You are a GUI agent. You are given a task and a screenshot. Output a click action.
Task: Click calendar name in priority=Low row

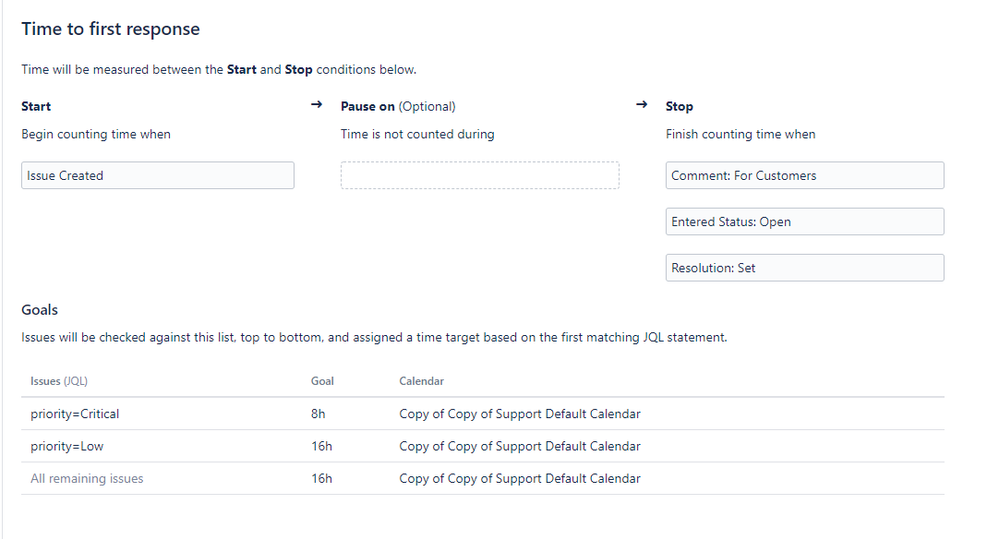[520, 446]
